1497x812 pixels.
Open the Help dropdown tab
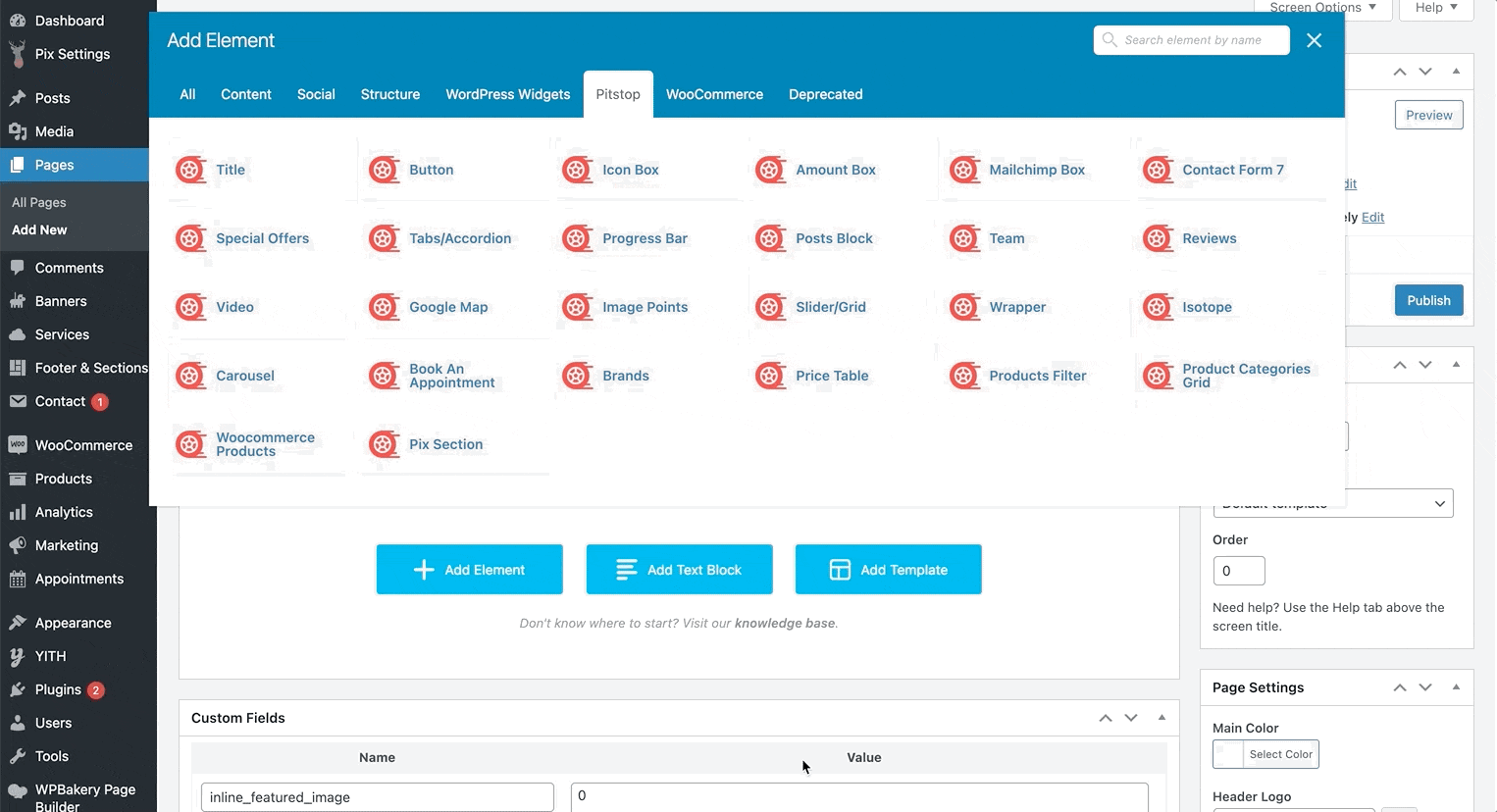point(1436,8)
